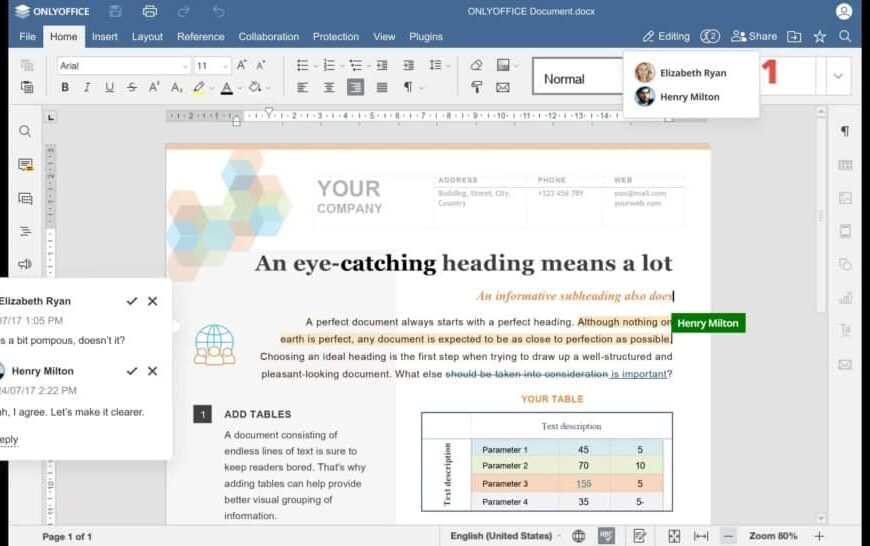
Task: Open user profile avatar icon
Action: pyautogui.click(x=844, y=11)
